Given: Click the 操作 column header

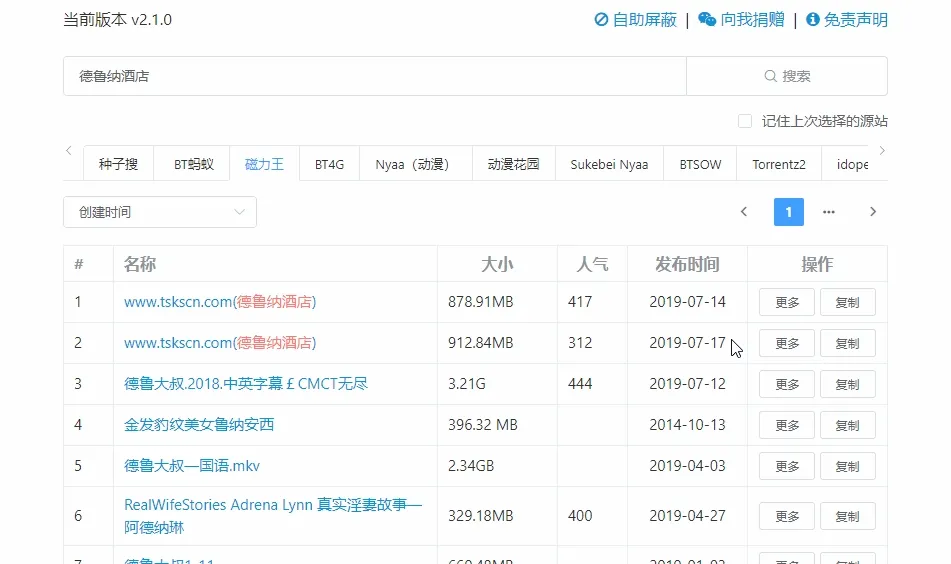Looking at the screenshot, I should tap(817, 264).
